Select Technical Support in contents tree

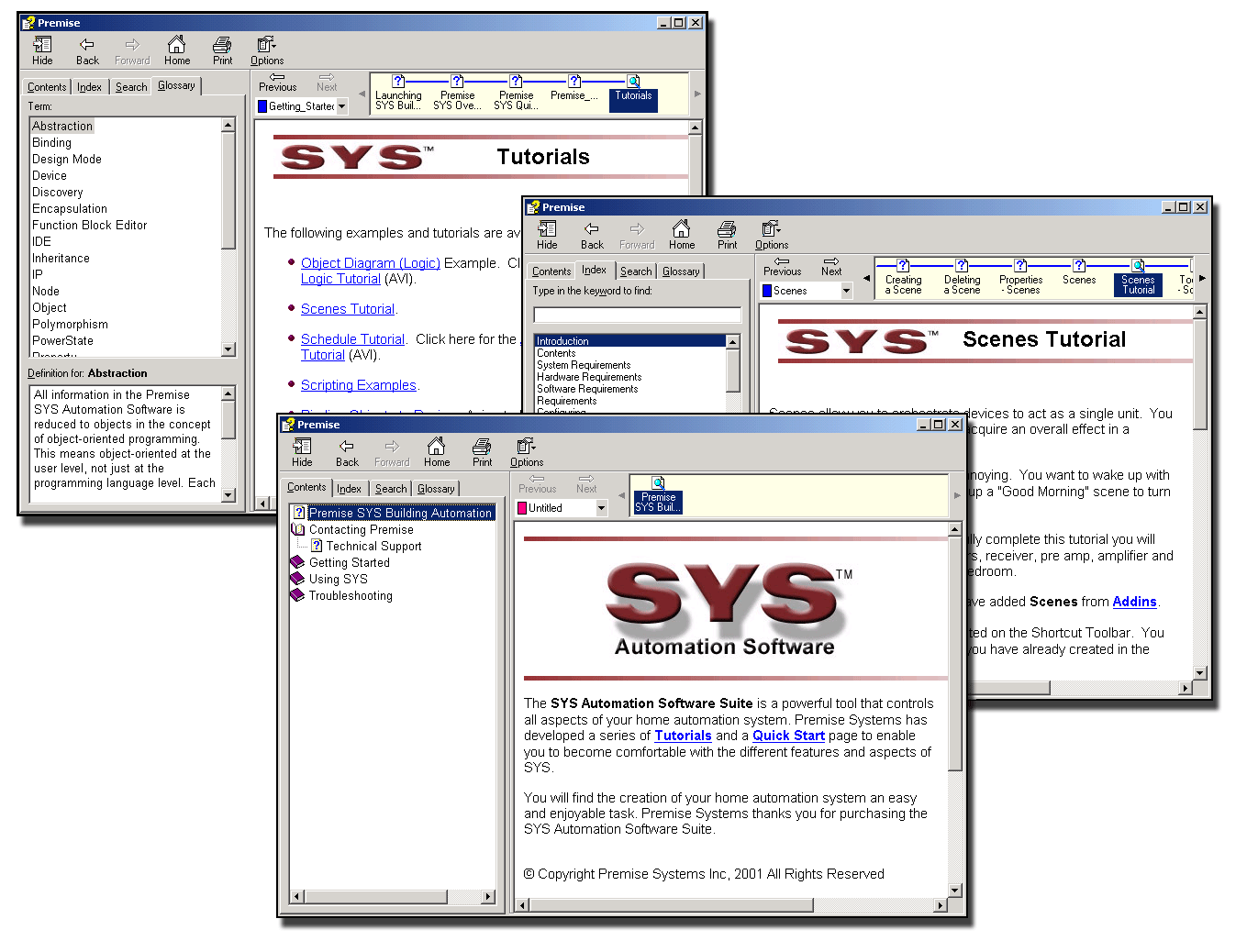pyautogui.click(x=374, y=546)
